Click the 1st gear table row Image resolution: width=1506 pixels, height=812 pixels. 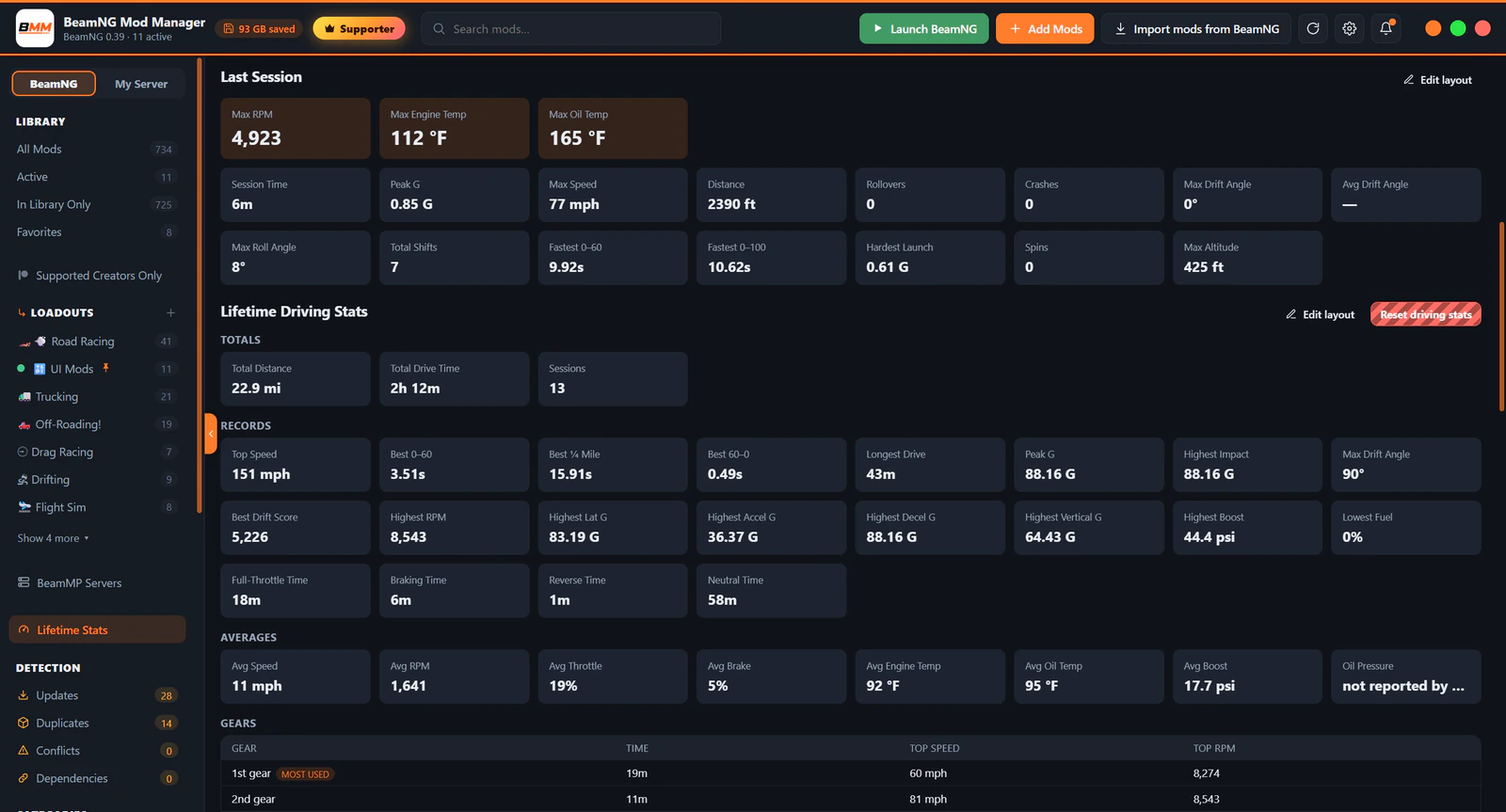[x=850, y=773]
